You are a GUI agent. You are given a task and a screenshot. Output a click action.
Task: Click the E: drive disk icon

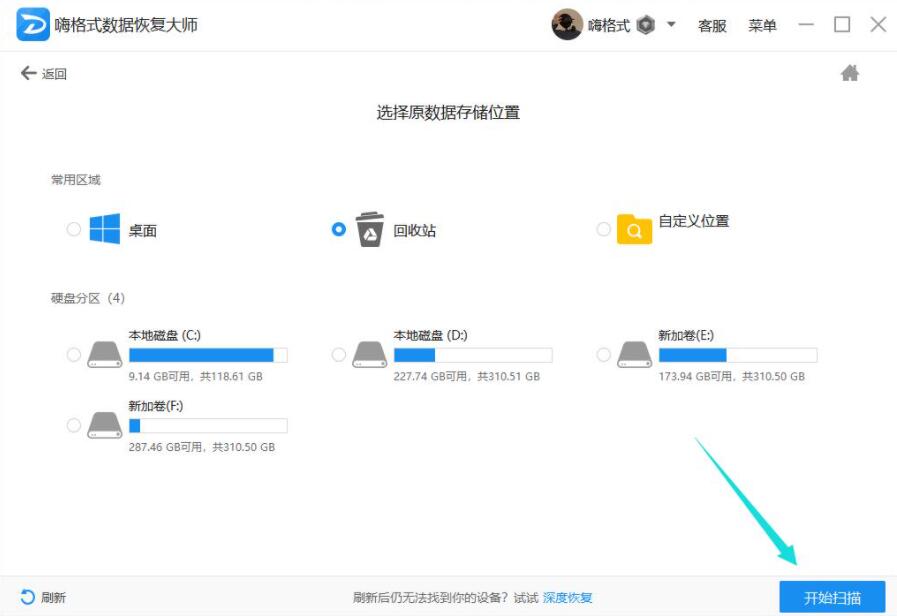[634, 355]
